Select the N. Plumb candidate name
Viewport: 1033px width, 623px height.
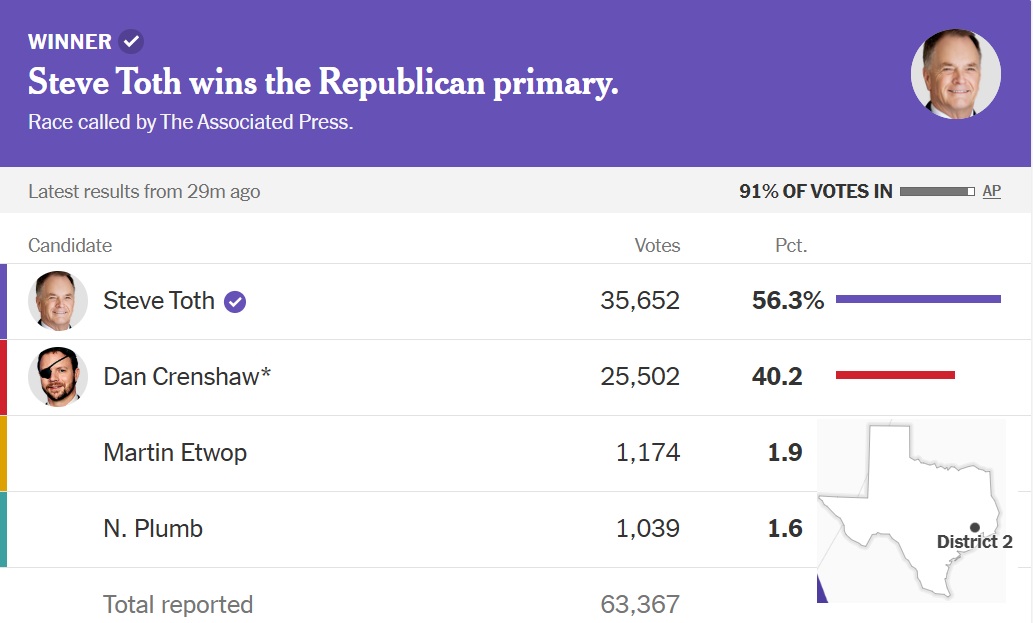153,528
